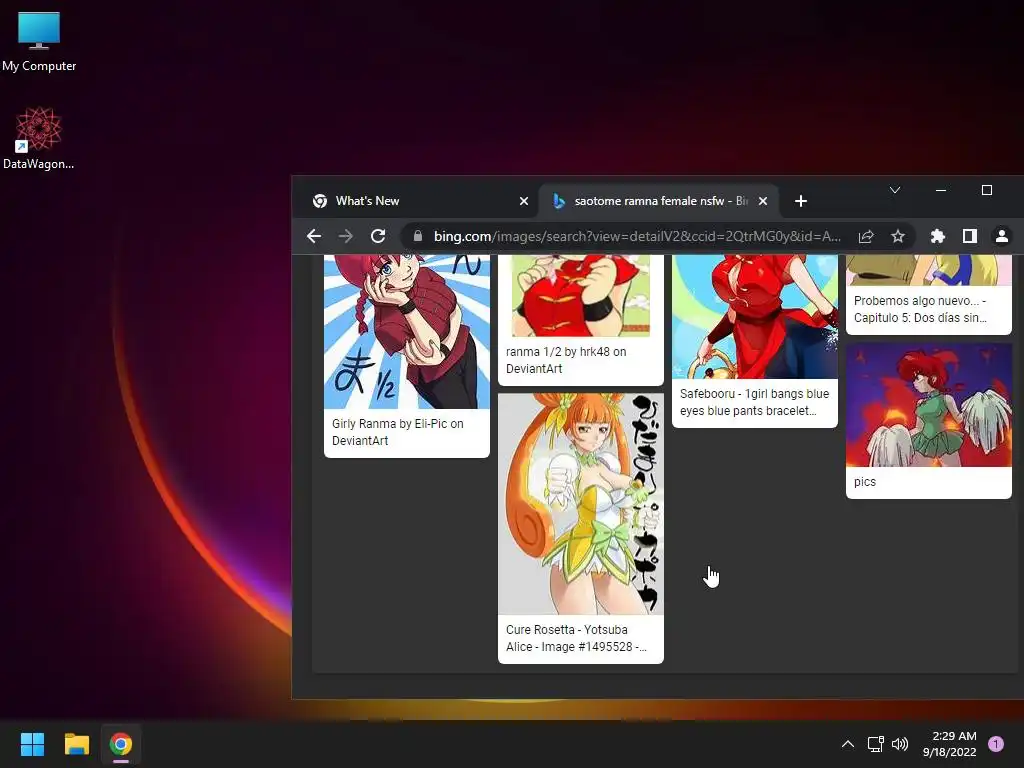Open volume control tray icon
1024x768 pixels.
point(900,744)
